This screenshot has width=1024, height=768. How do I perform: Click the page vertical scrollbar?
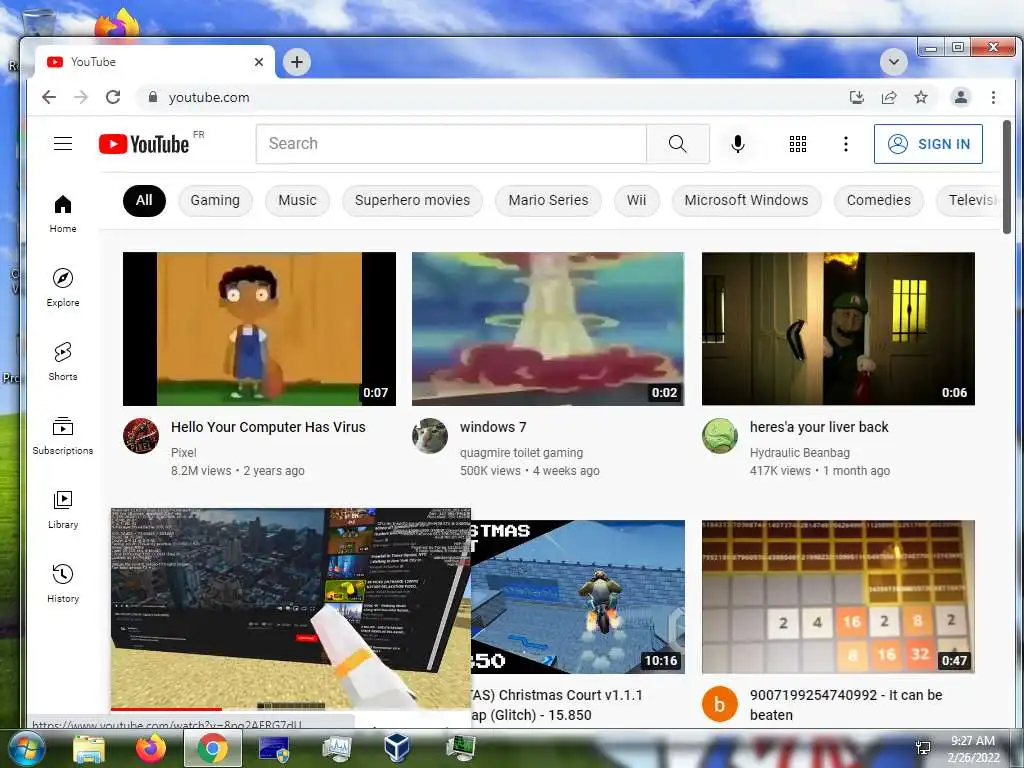[x=1006, y=176]
